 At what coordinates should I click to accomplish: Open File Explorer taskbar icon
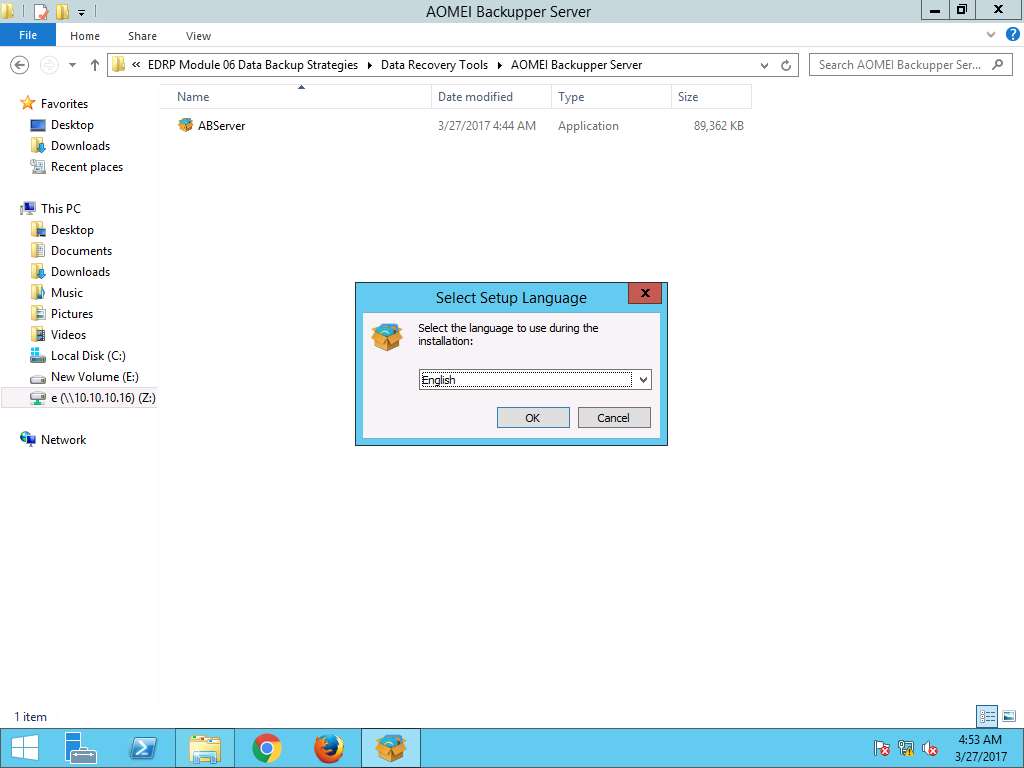(x=204, y=748)
